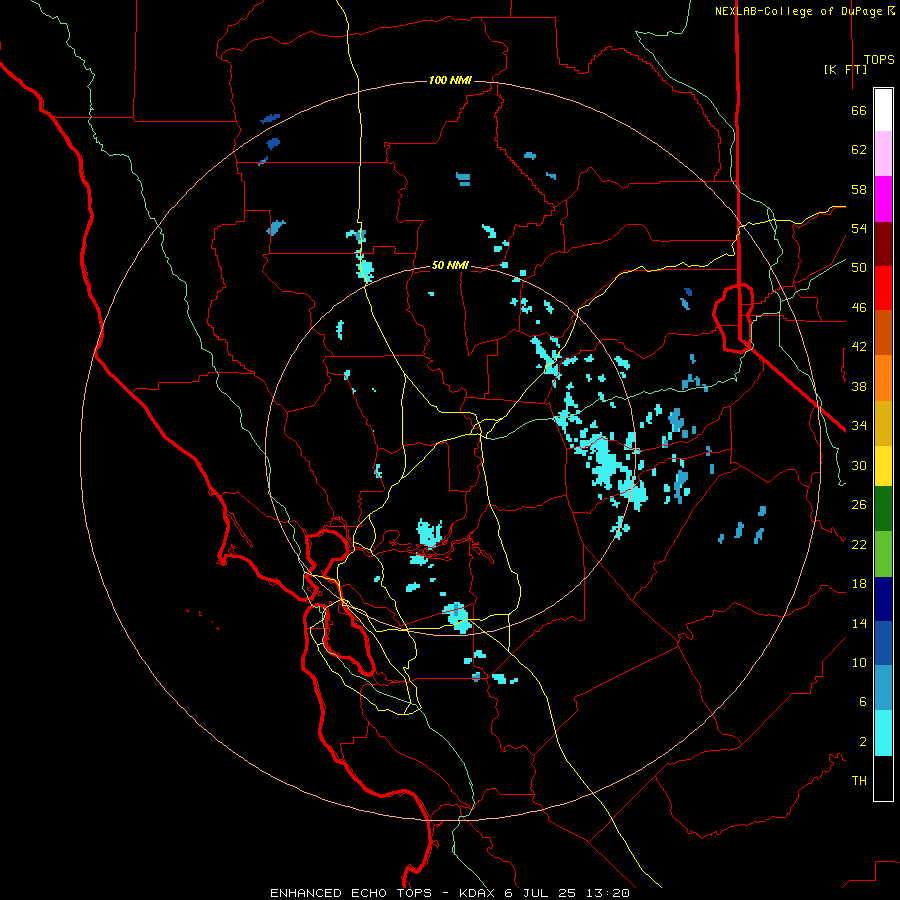
Task: Pick the cyan legend swatch
Action: 883,733
